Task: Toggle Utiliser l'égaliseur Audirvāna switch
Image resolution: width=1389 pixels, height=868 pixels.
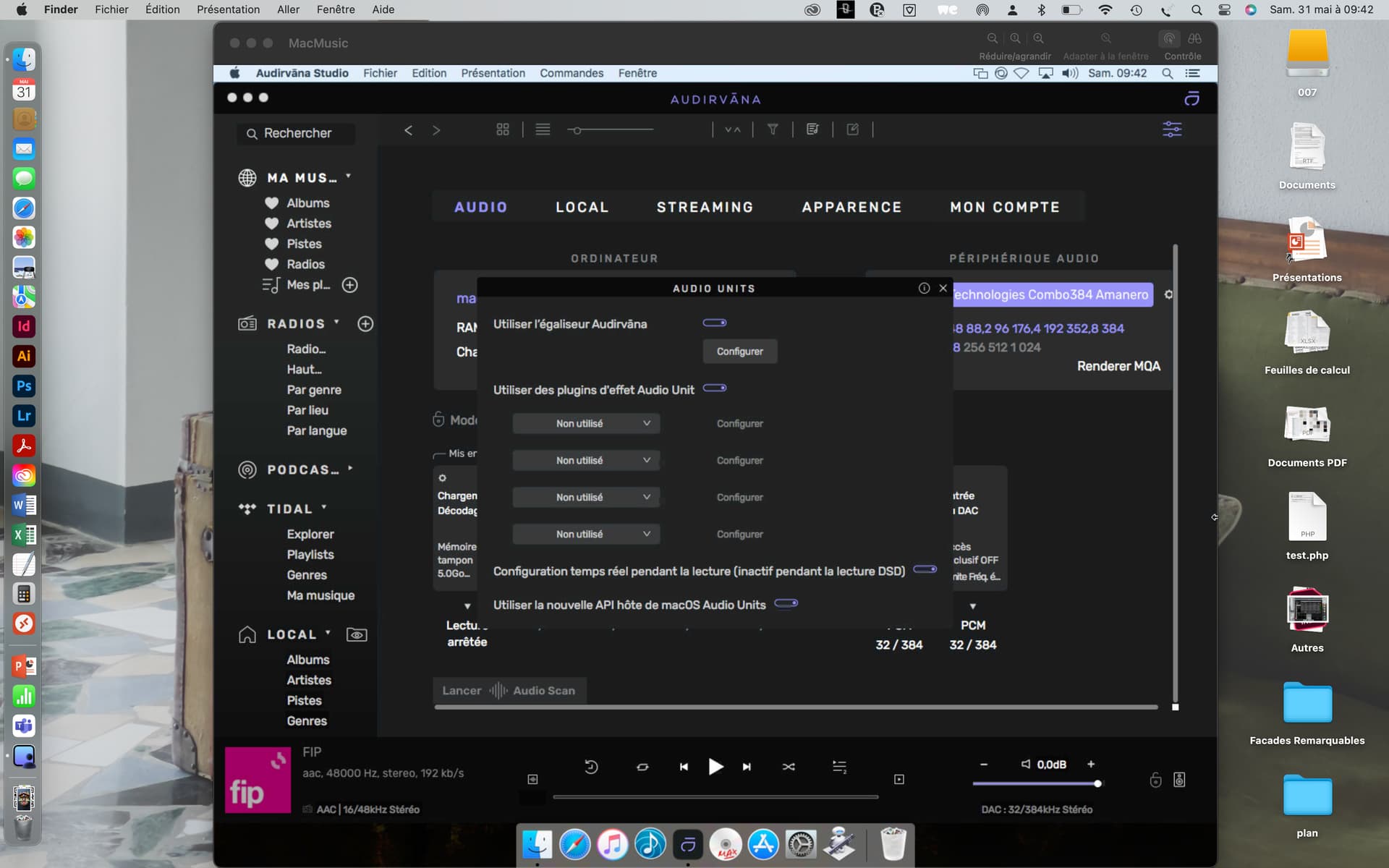Action: (x=715, y=323)
